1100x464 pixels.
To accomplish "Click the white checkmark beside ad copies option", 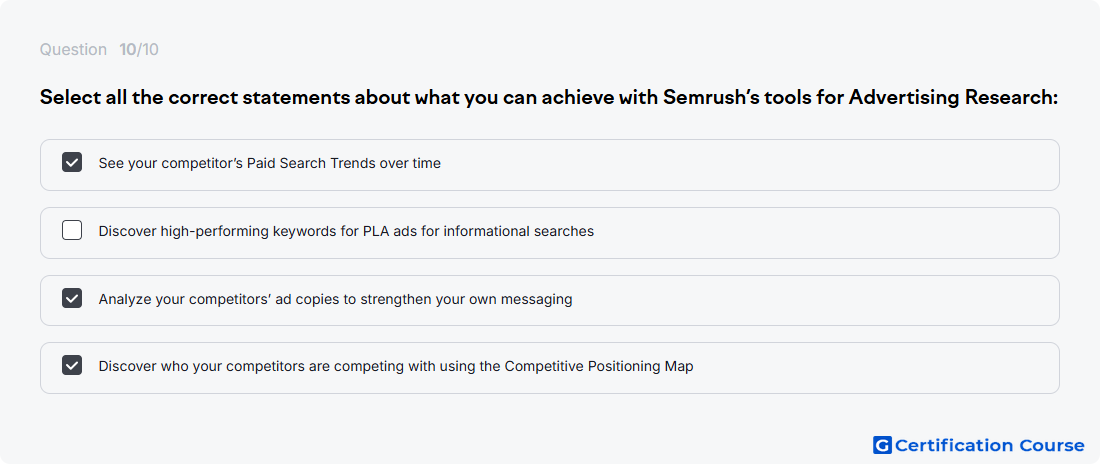I will [x=72, y=298].
